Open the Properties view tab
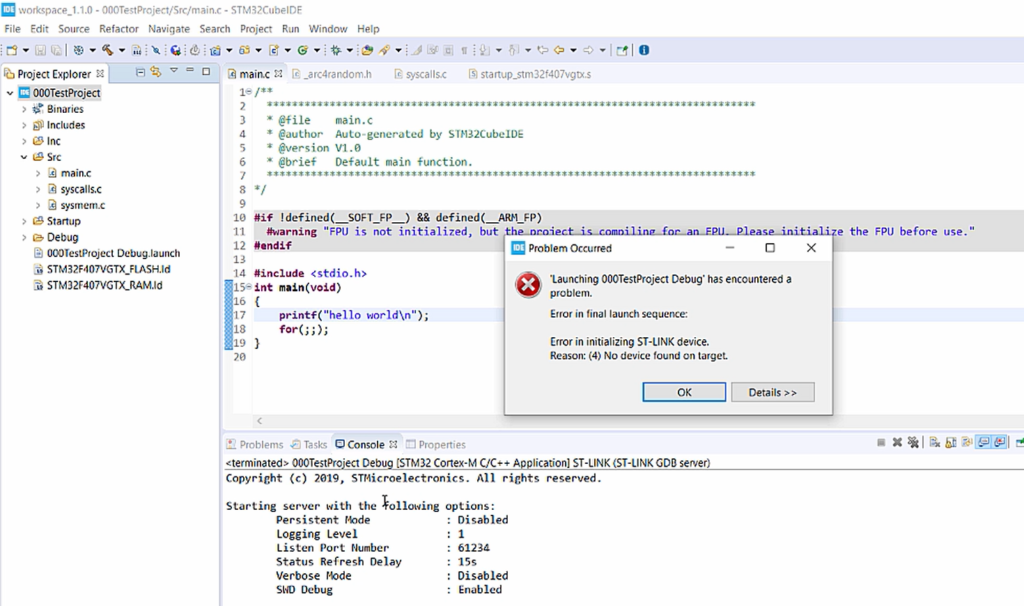This screenshot has width=1024, height=606. (436, 444)
